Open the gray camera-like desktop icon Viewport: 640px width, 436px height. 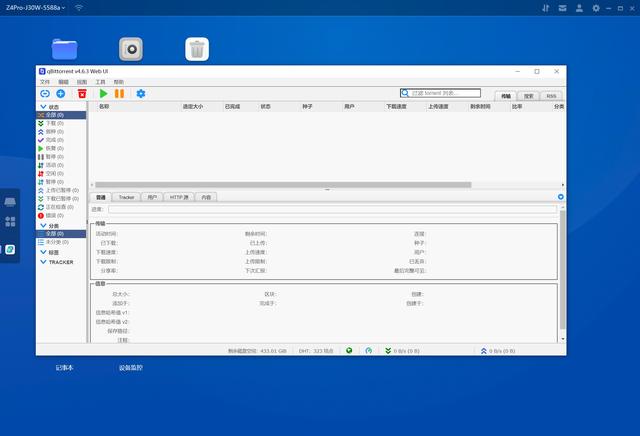point(131,49)
